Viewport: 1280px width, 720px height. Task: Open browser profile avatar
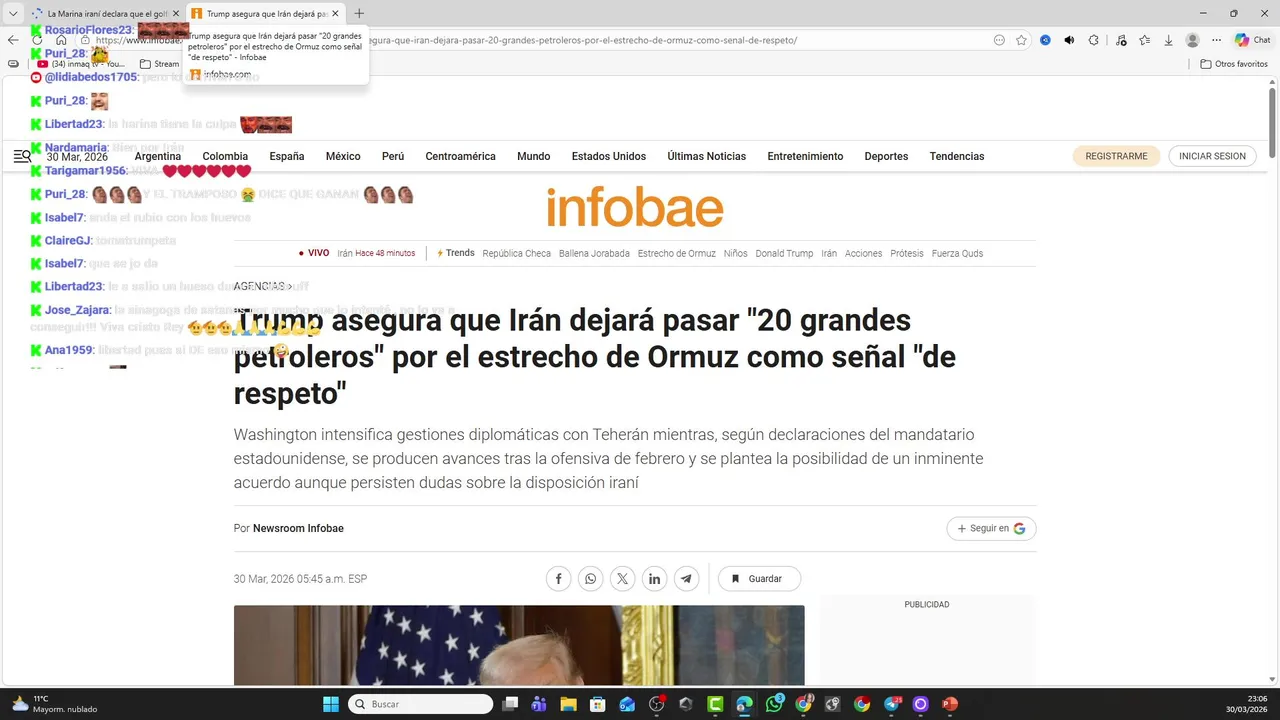[1192, 40]
